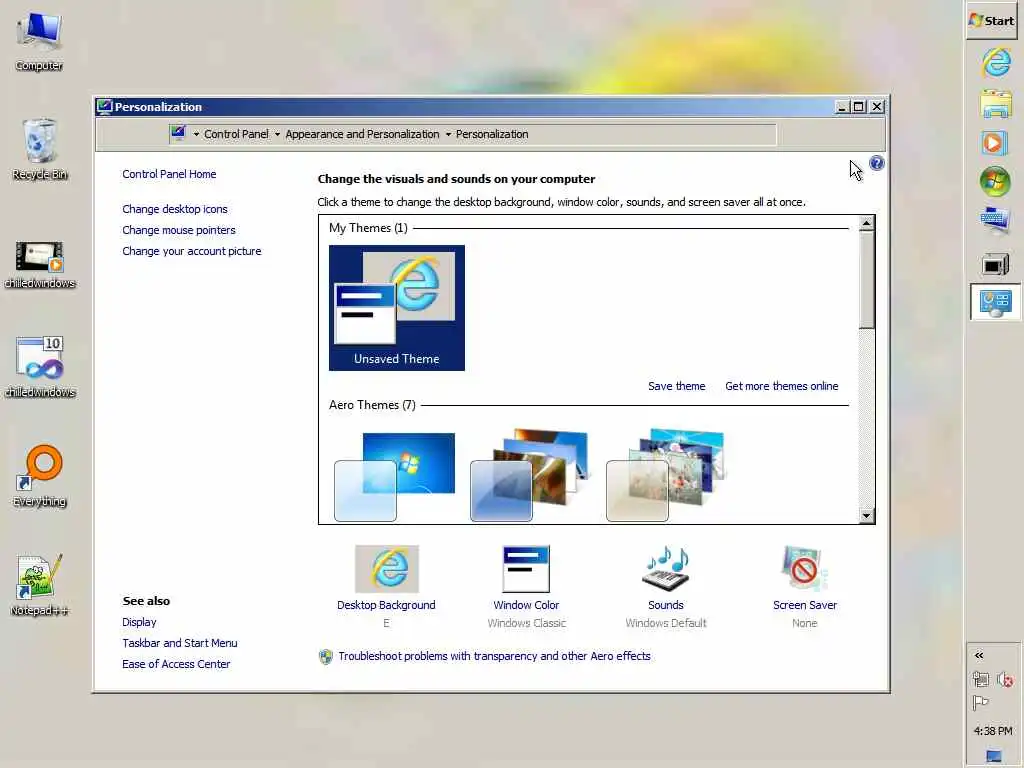This screenshot has width=1024, height=768.
Task: Click Personalization window title bar icon
Action: [104, 106]
